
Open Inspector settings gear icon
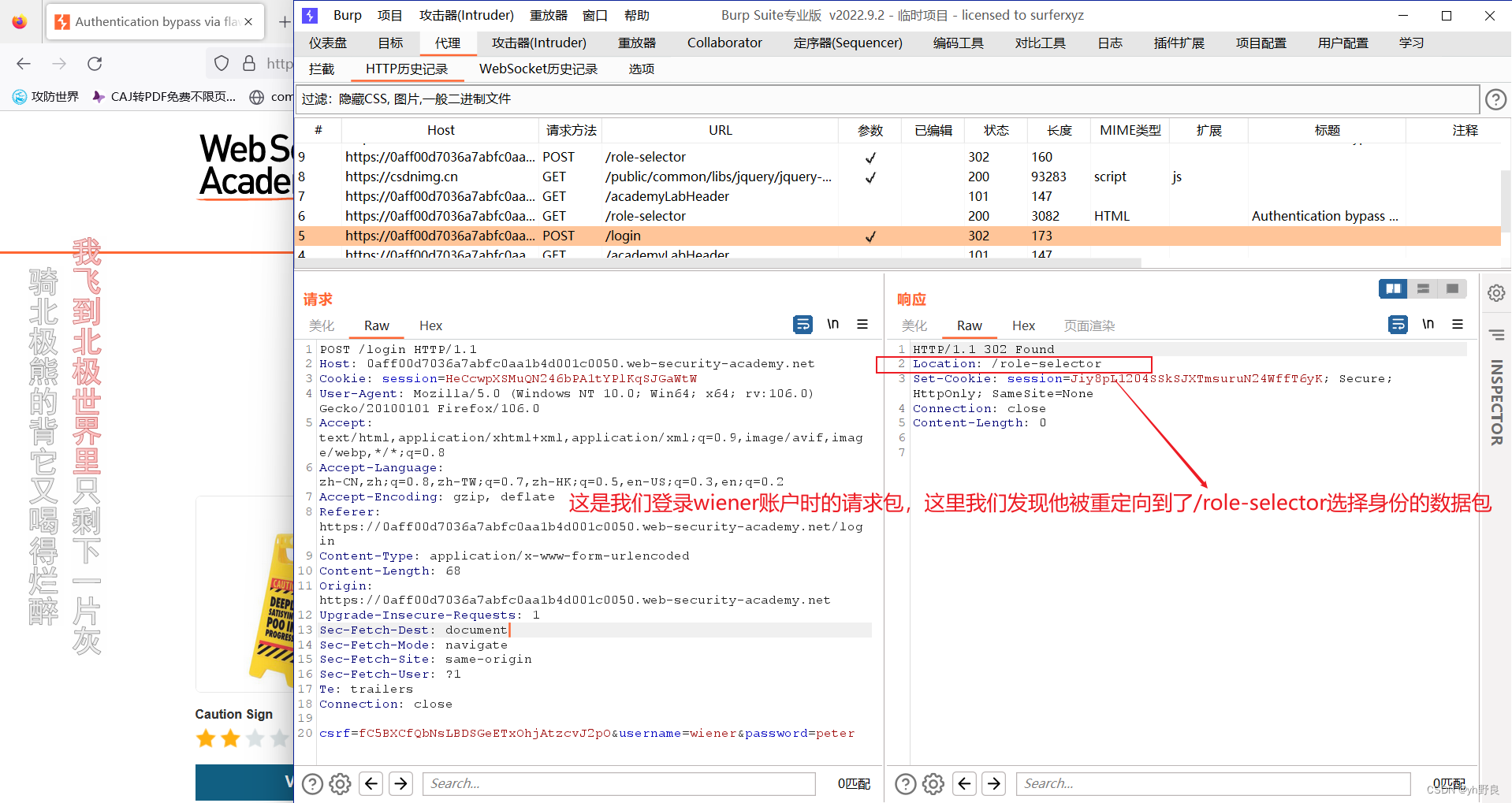[x=1496, y=293]
